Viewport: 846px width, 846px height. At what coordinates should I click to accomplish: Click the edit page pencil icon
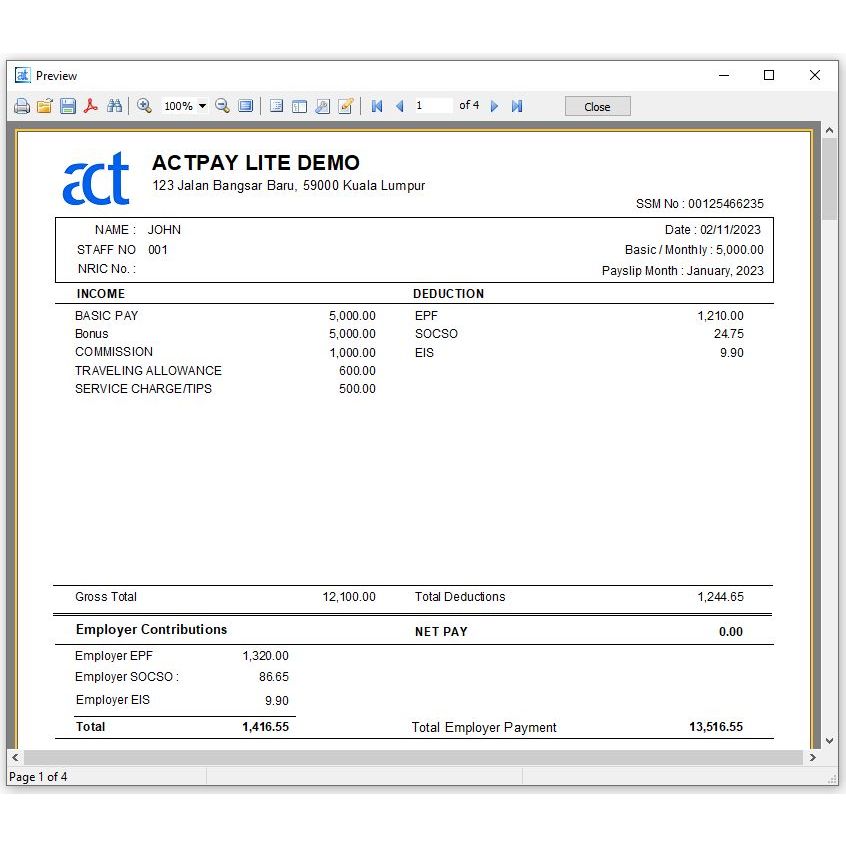point(346,106)
